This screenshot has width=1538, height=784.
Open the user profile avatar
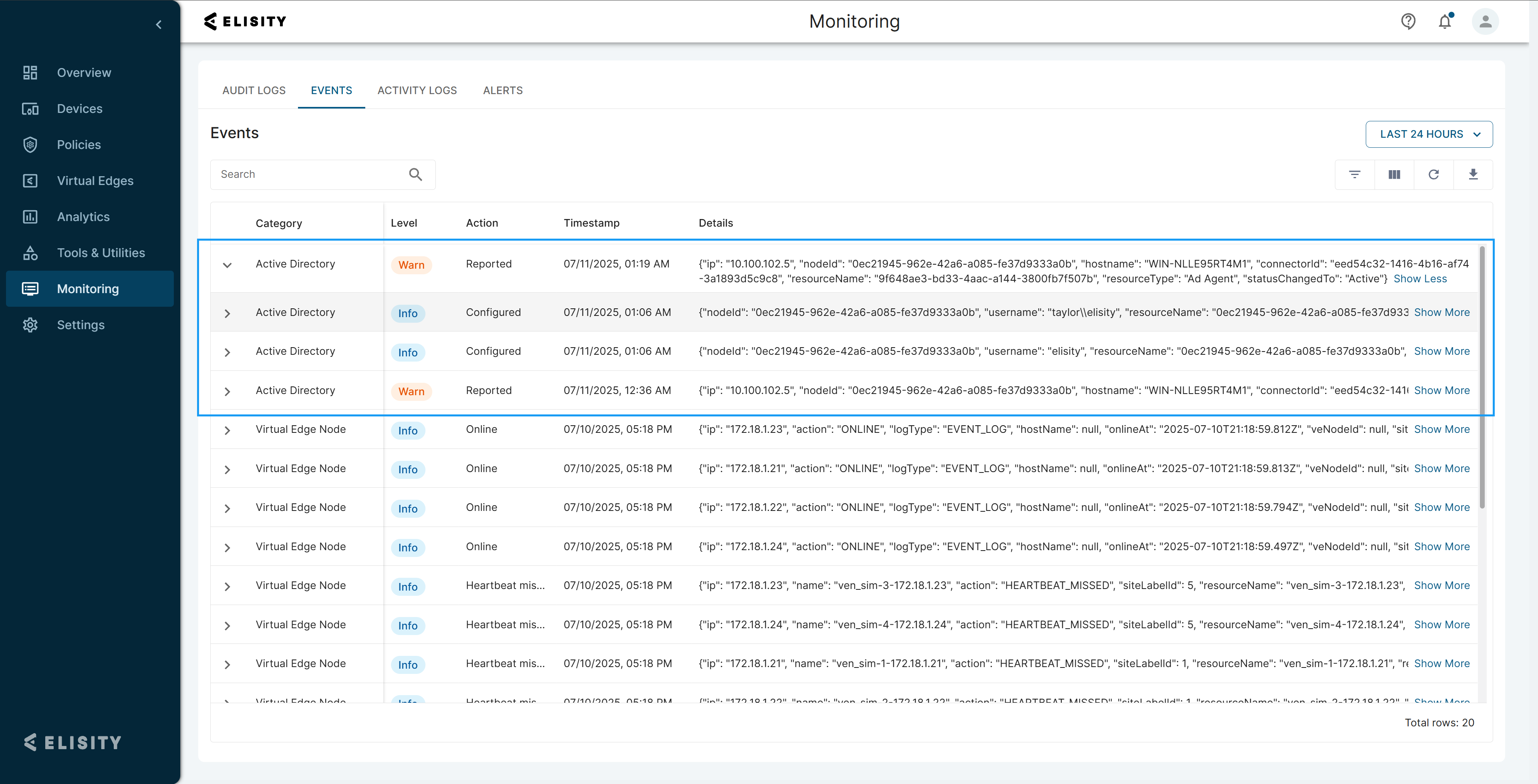[x=1486, y=22]
